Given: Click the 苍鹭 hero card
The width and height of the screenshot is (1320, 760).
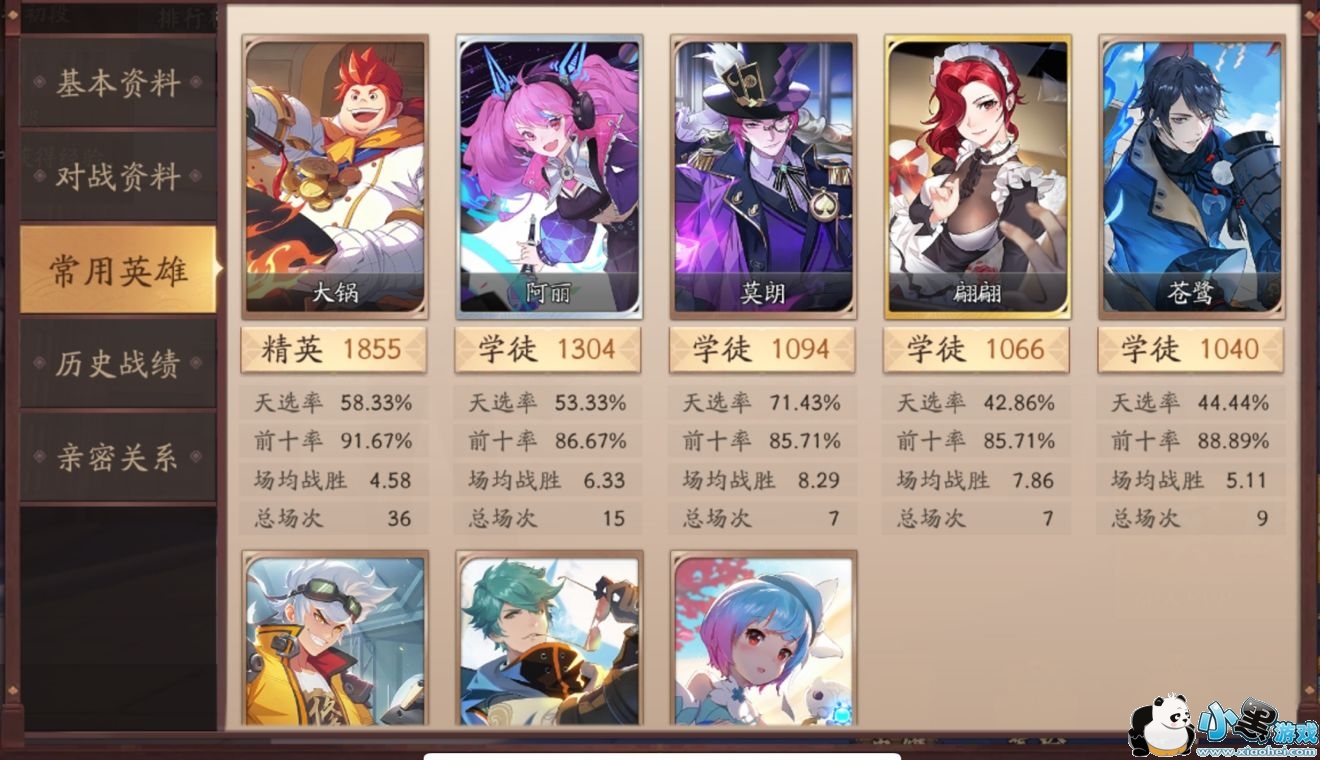Looking at the screenshot, I should point(1191,177).
